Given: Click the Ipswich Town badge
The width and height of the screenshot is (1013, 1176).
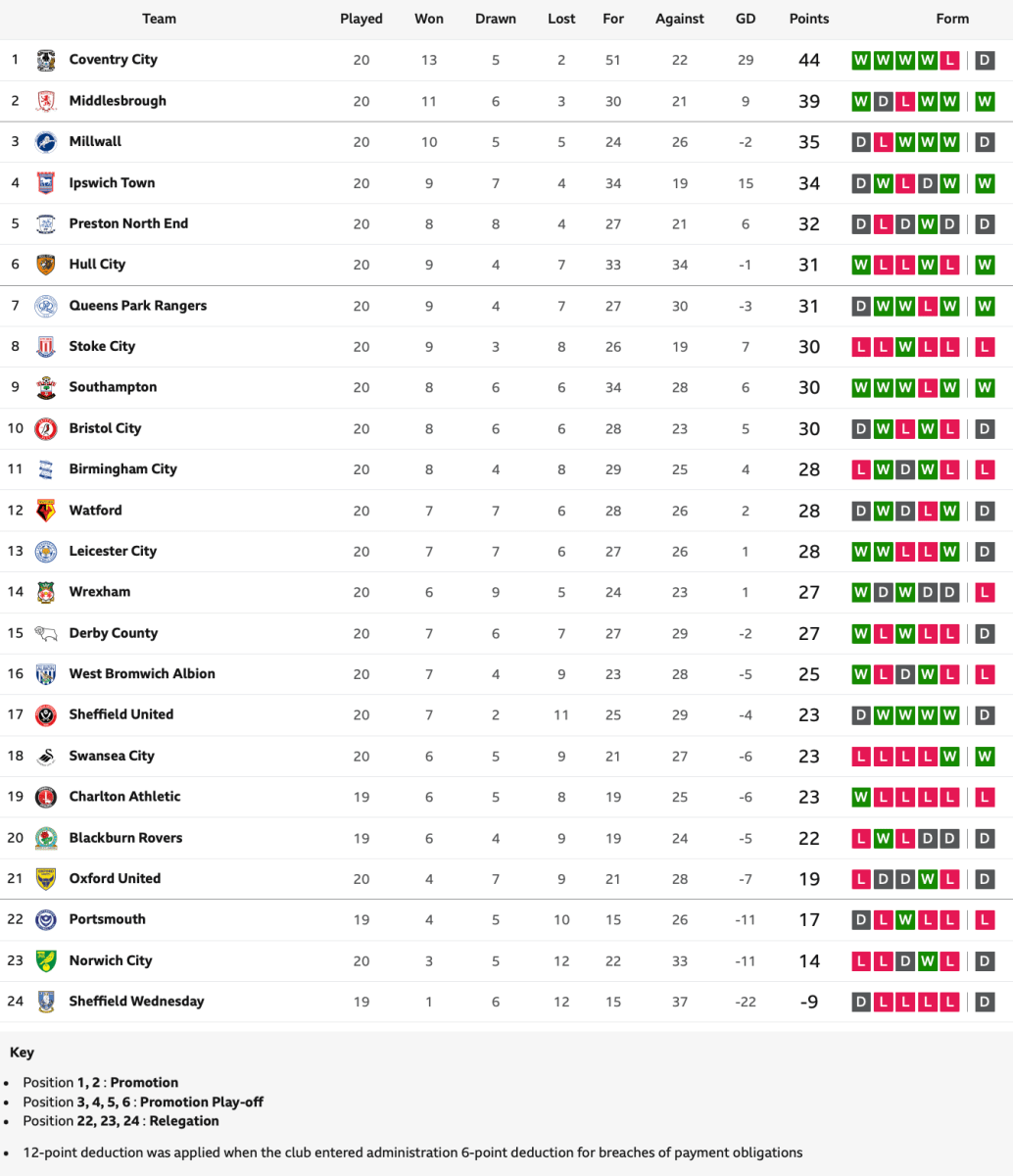Looking at the screenshot, I should (x=45, y=183).
